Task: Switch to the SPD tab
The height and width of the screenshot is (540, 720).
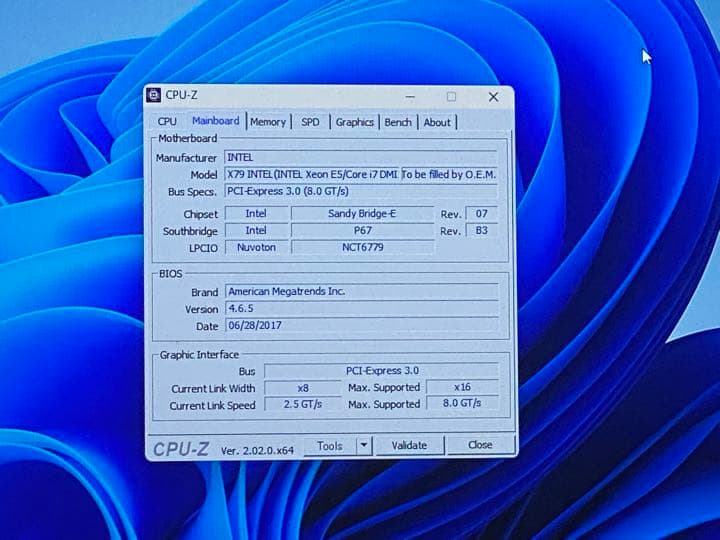Action: pos(310,122)
